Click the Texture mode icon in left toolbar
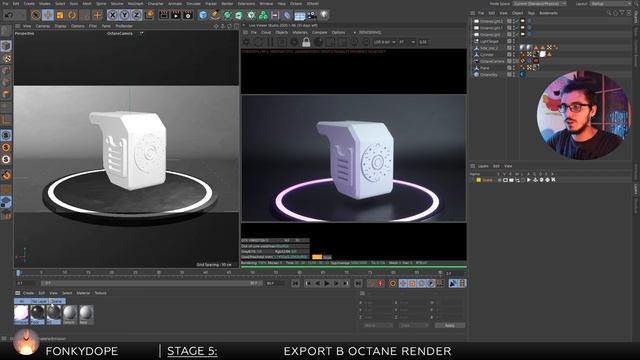640x360 pixels. point(6,59)
